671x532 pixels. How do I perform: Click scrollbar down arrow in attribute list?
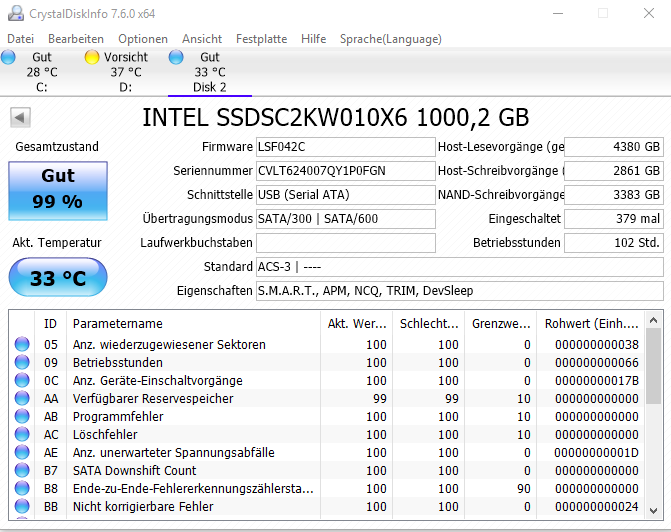tap(653, 511)
